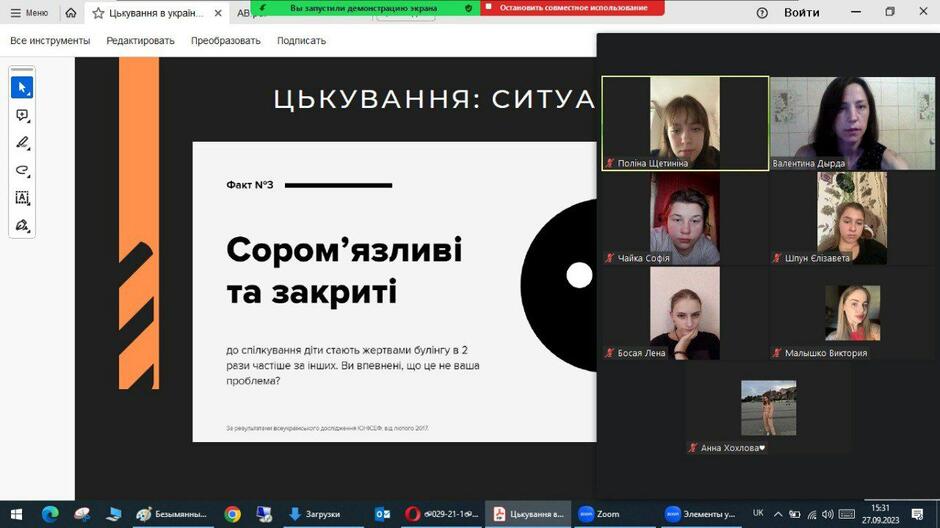Open the Редактировать menu item
The width and height of the screenshot is (940, 528).
pyautogui.click(x=140, y=41)
